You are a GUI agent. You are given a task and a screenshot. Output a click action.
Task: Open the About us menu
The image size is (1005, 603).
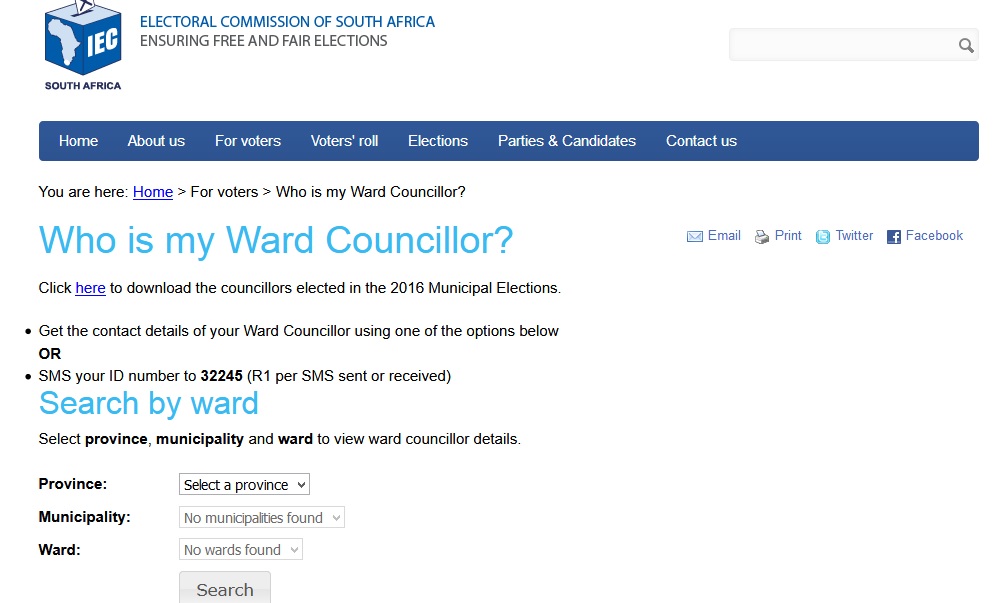click(x=156, y=141)
